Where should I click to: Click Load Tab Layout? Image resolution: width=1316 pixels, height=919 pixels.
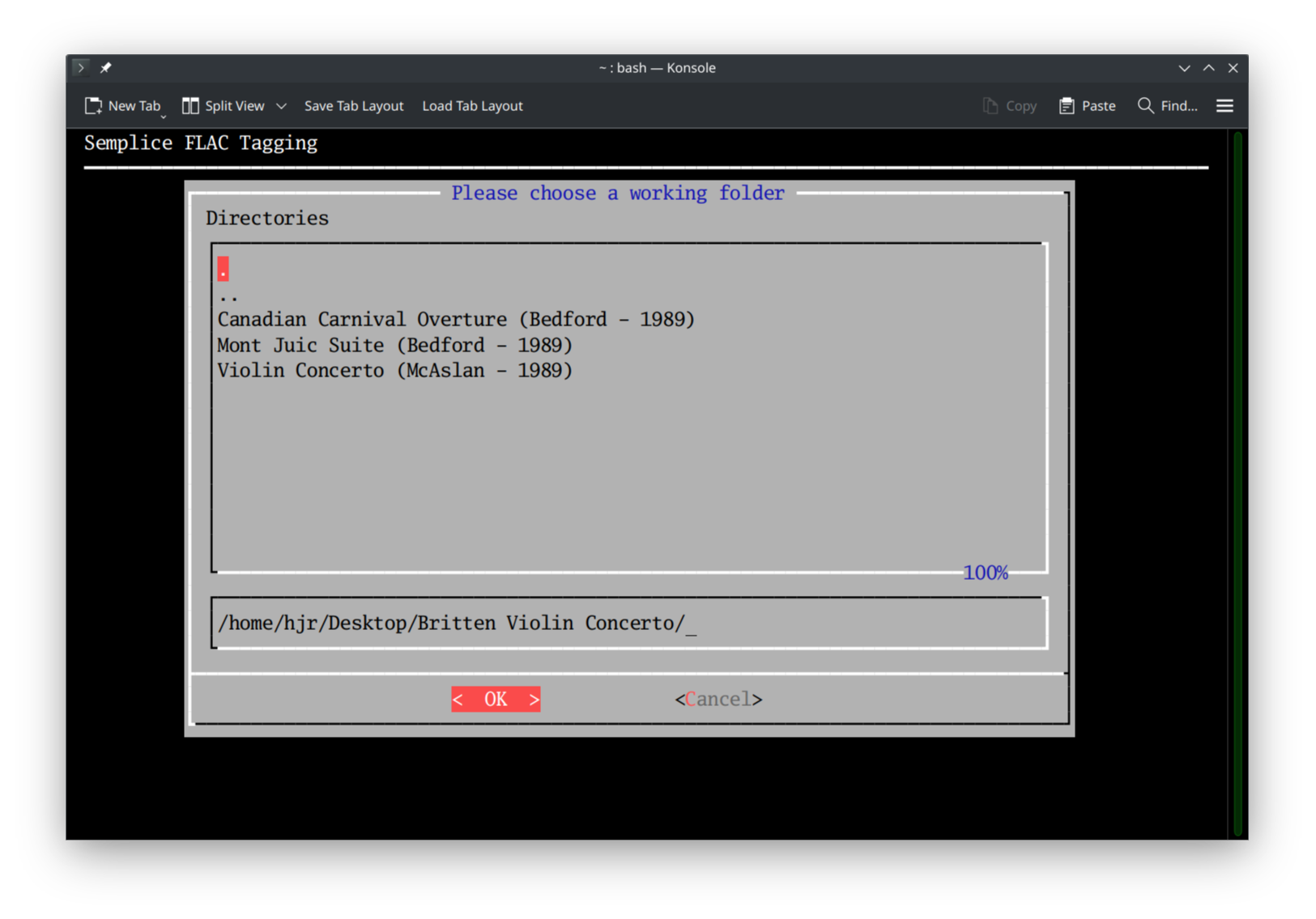(x=472, y=105)
